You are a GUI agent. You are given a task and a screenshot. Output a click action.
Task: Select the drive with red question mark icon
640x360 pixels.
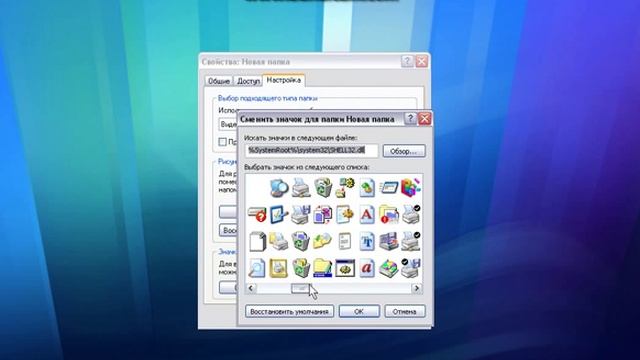coord(257,214)
